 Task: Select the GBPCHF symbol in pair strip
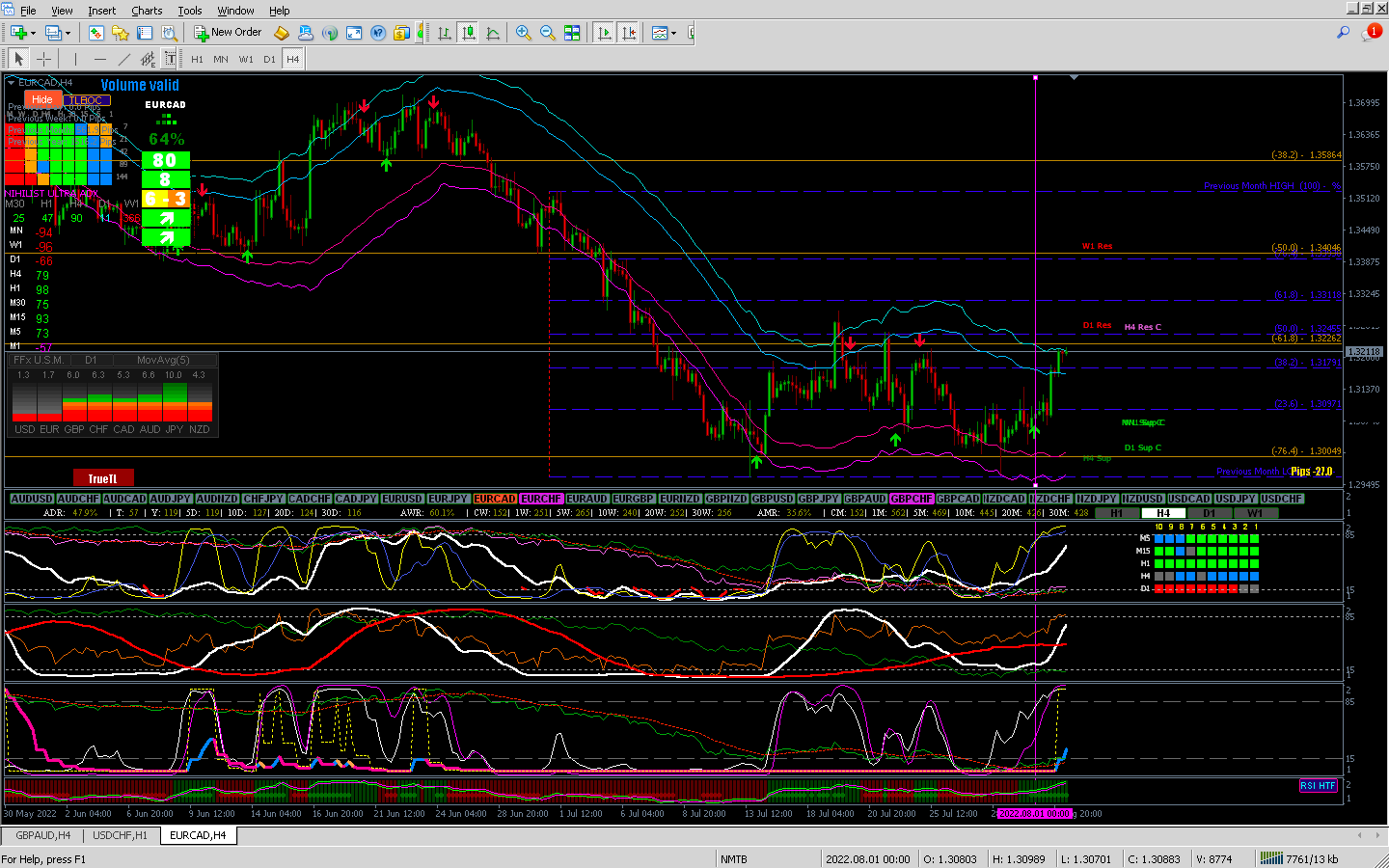pos(911,499)
